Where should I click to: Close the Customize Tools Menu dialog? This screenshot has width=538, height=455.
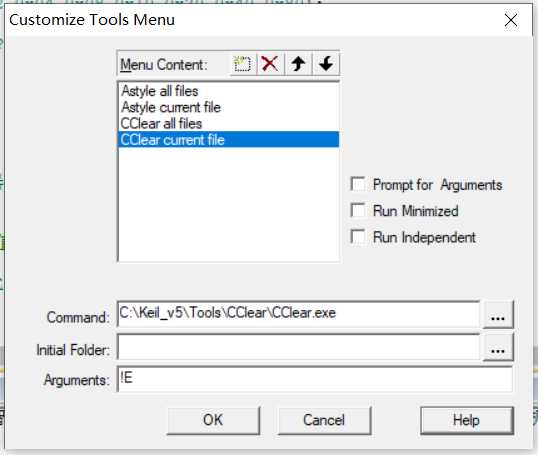click(x=511, y=20)
